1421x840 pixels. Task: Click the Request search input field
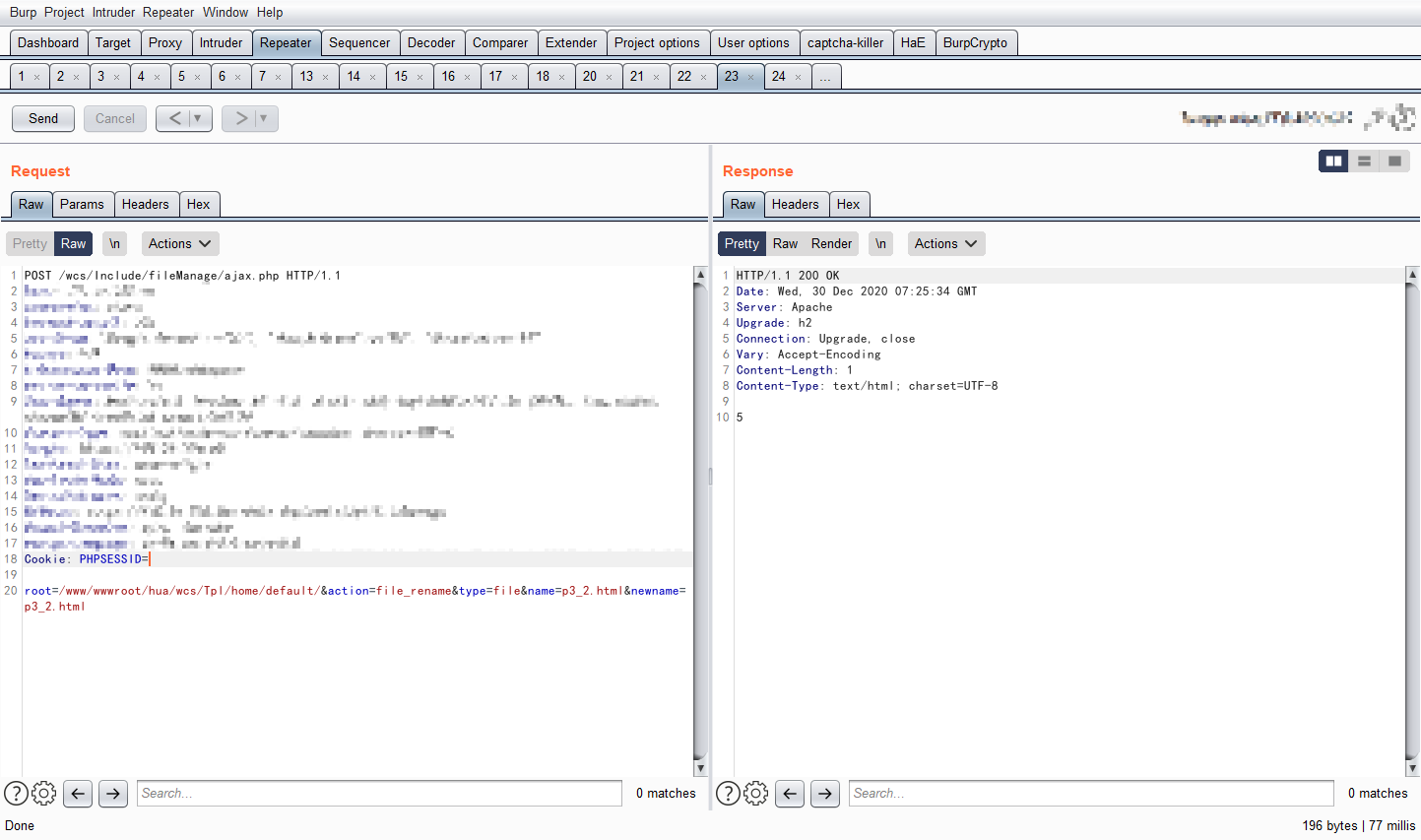[x=379, y=793]
